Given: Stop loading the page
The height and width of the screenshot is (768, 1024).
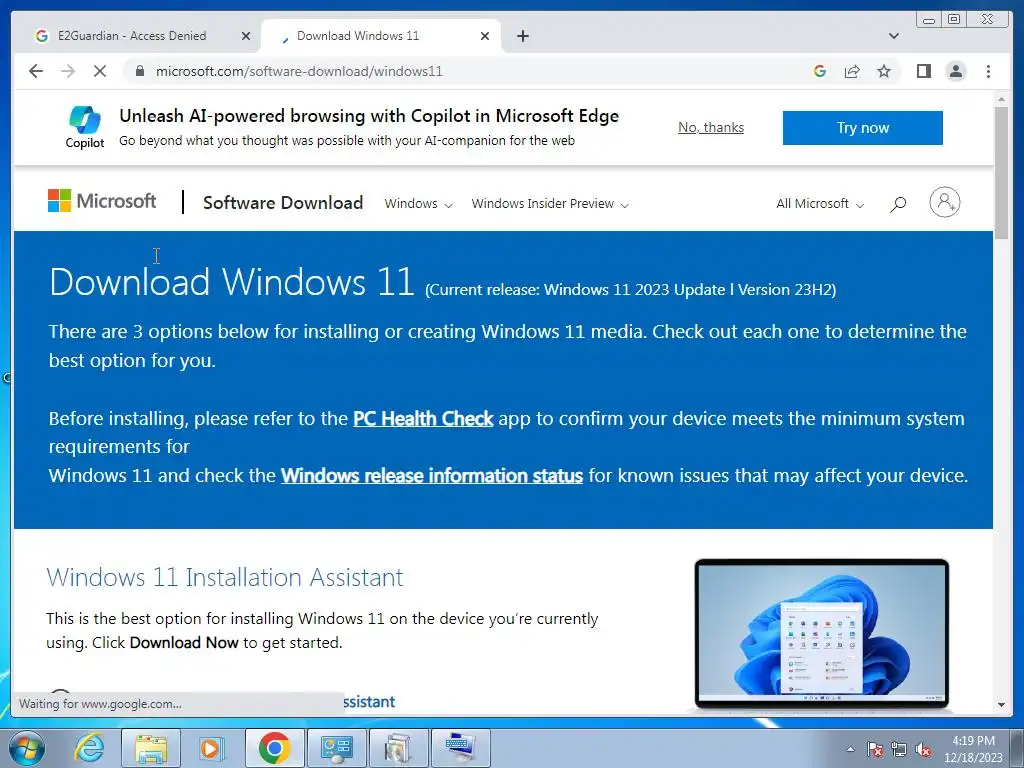Looking at the screenshot, I should 100,71.
